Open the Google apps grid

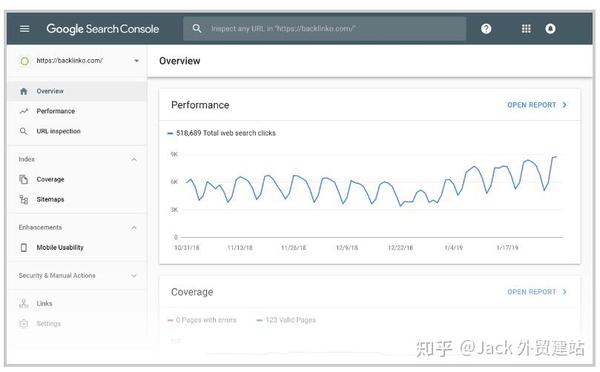pos(526,29)
